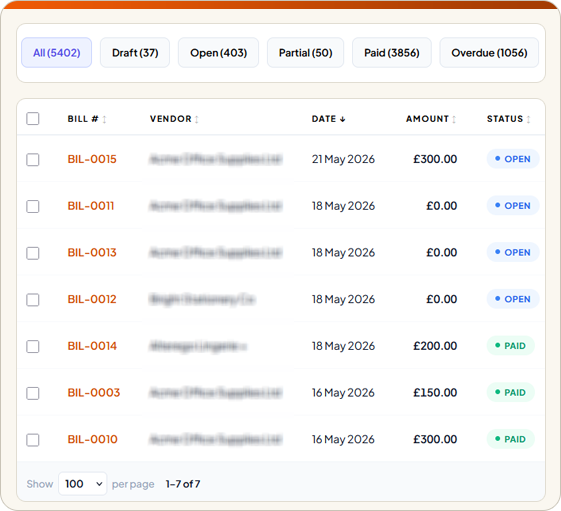Show the Partial (50) bills tab

tap(306, 53)
